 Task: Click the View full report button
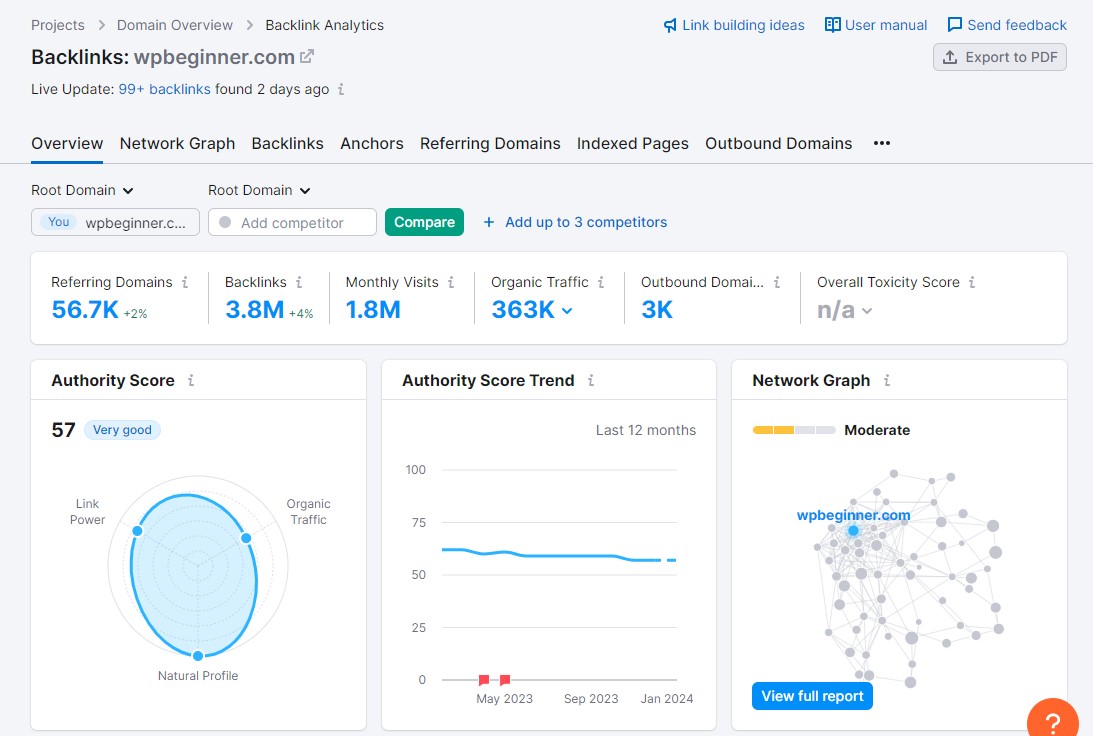point(812,696)
